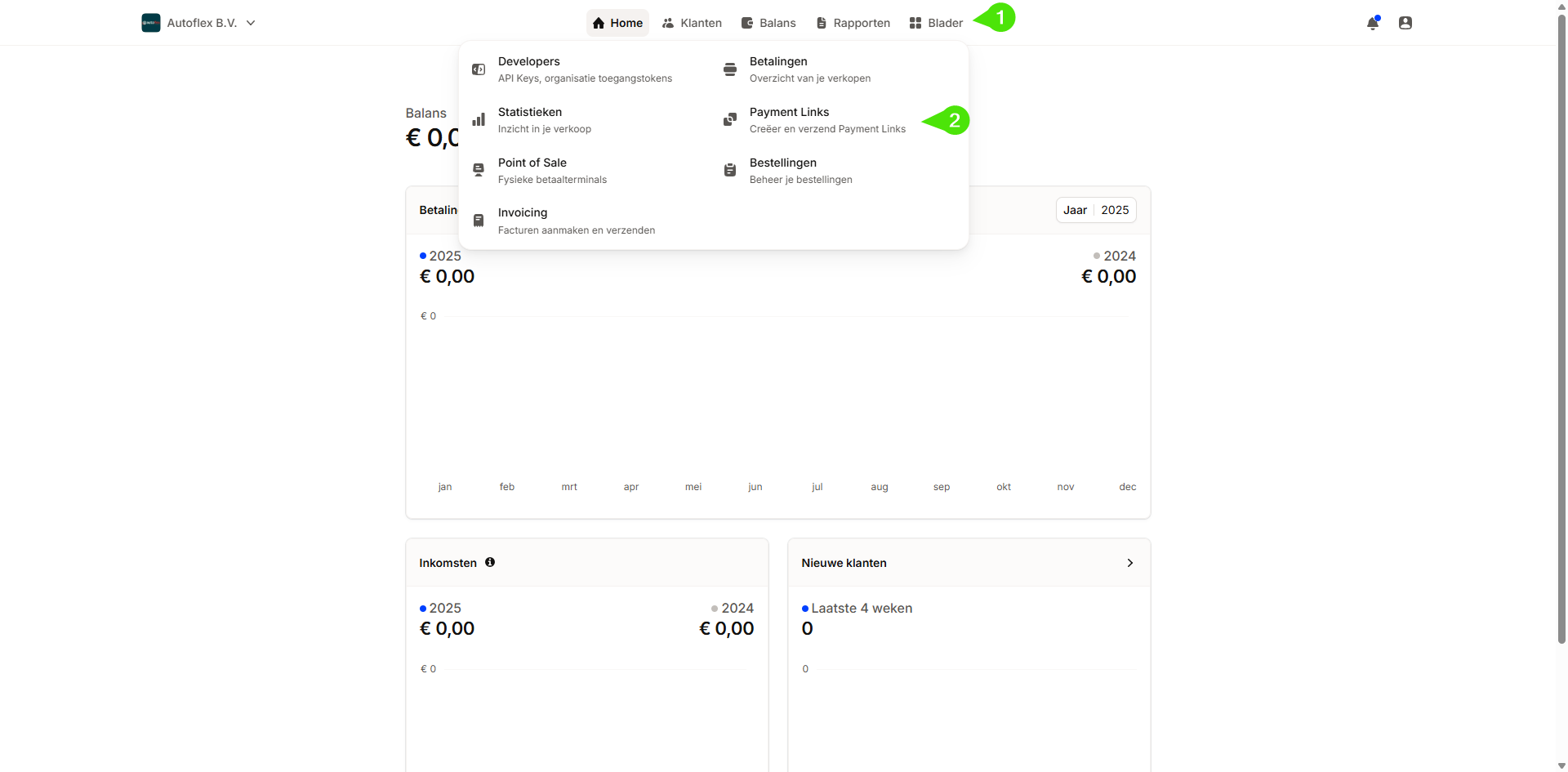This screenshot has height=772, width=1568.
Task: Click the Point of Sale terminal icon
Action: pos(479,170)
